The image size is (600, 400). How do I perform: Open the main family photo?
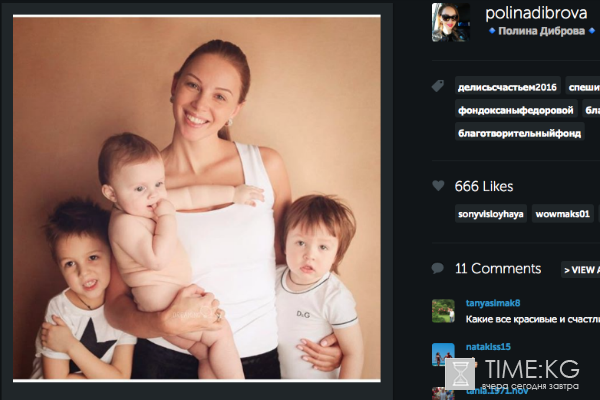pyautogui.click(x=197, y=198)
